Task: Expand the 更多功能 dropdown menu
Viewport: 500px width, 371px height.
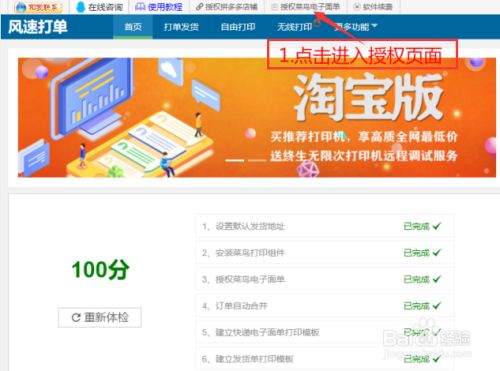Action: point(356,27)
